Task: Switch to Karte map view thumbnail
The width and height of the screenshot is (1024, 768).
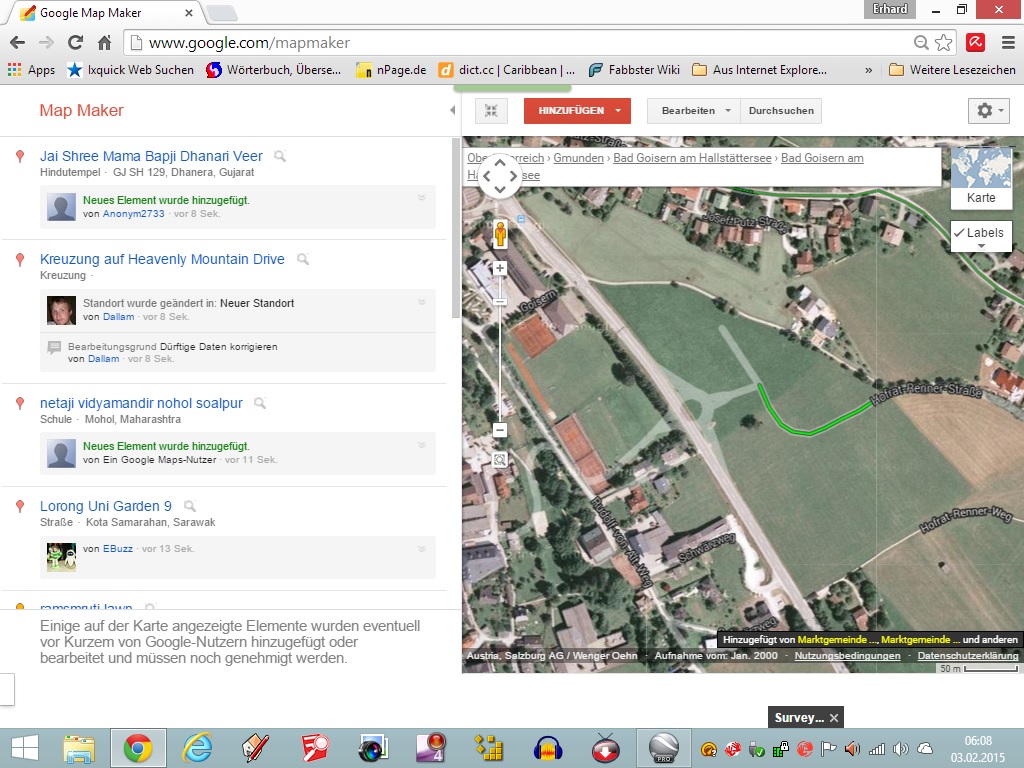Action: tap(981, 176)
